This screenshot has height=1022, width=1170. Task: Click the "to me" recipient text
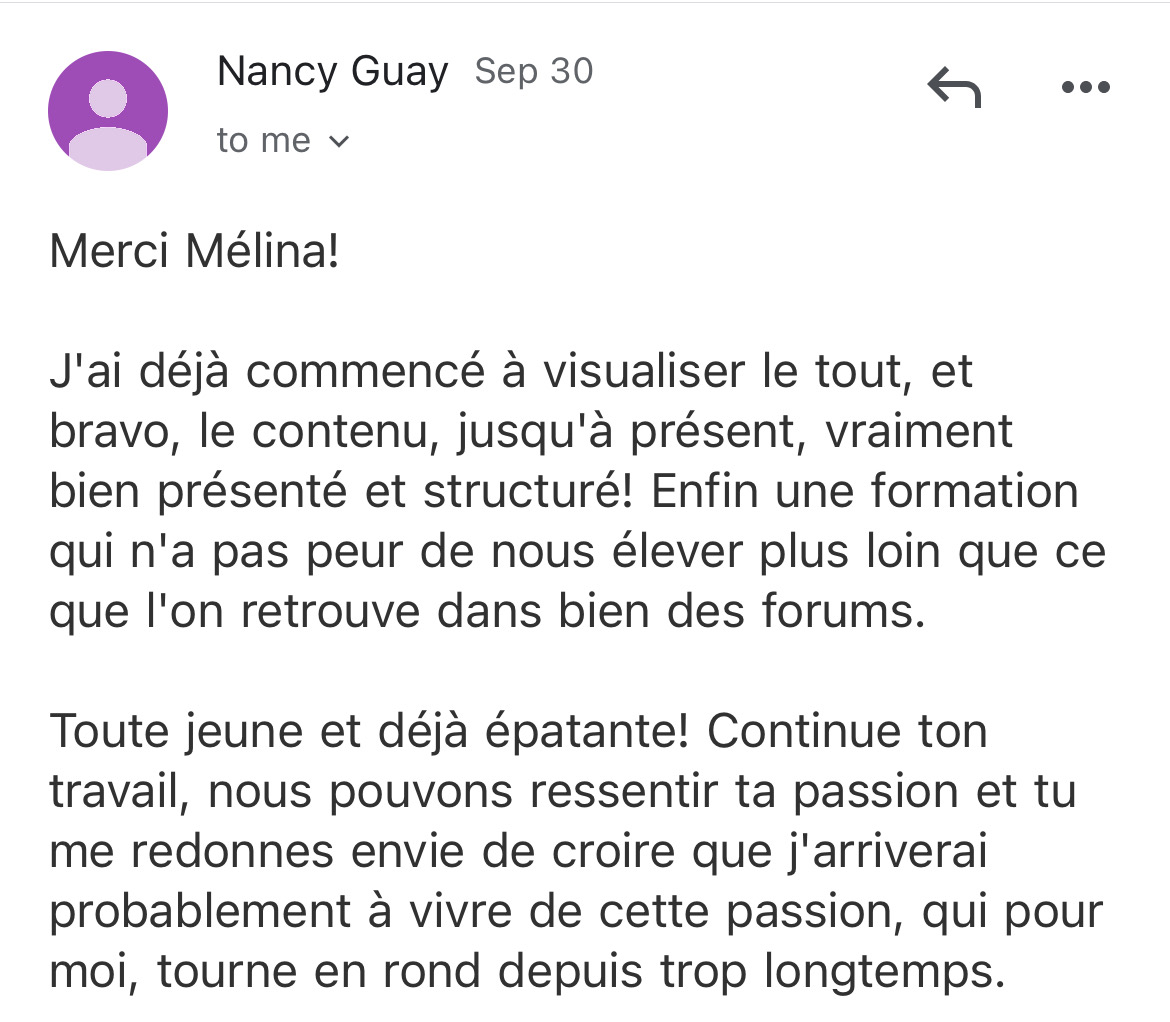(x=264, y=141)
